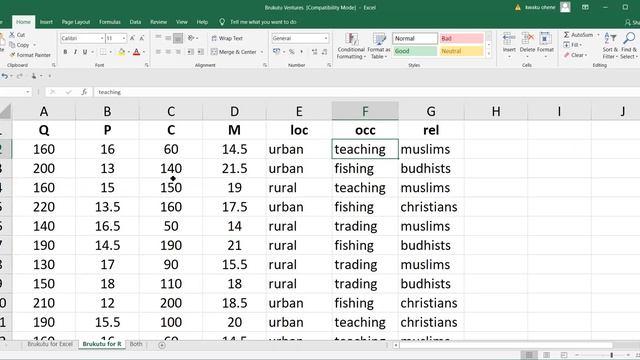
Task: Open the Font dialog launcher
Action: (147, 65)
